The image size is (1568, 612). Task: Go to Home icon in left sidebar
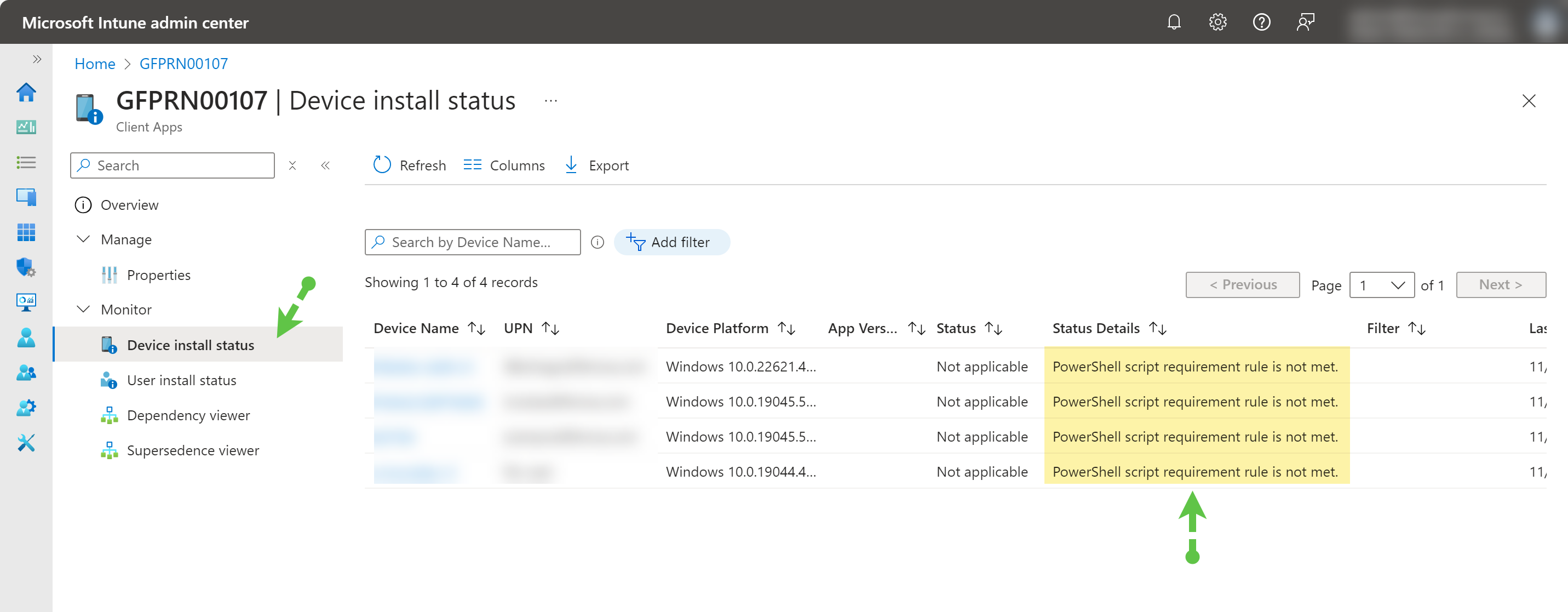(x=26, y=93)
